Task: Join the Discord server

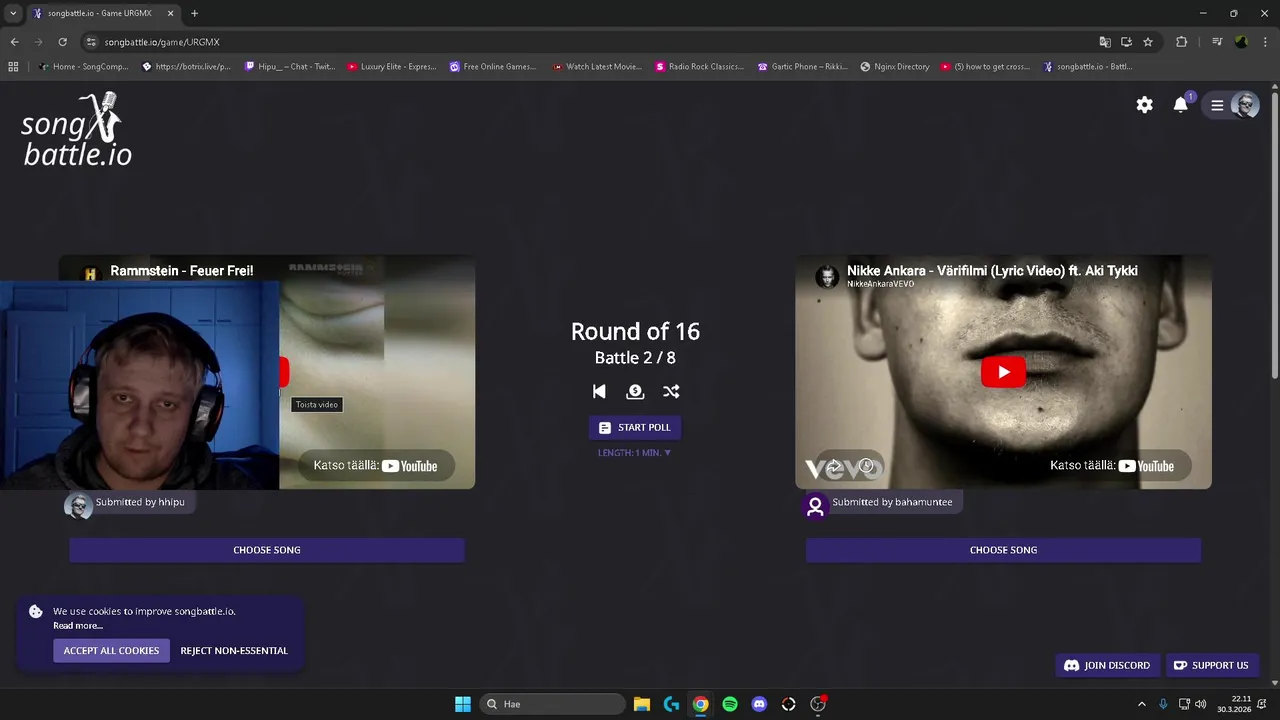Action: click(1107, 665)
